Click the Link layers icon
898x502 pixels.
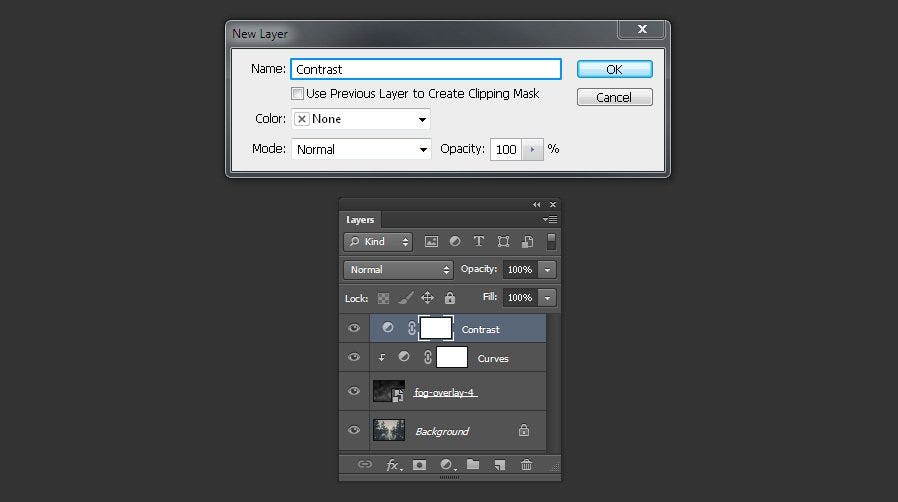coord(365,464)
